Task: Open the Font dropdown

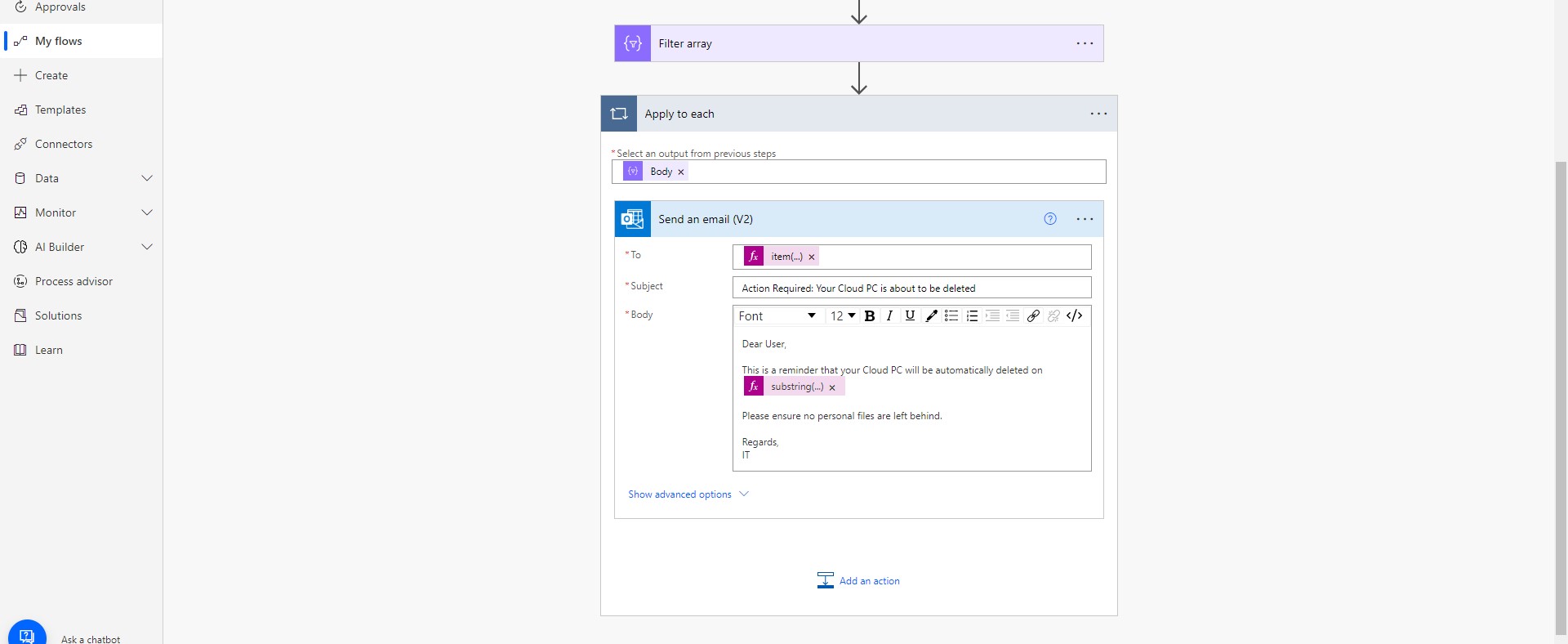Action: pos(777,316)
